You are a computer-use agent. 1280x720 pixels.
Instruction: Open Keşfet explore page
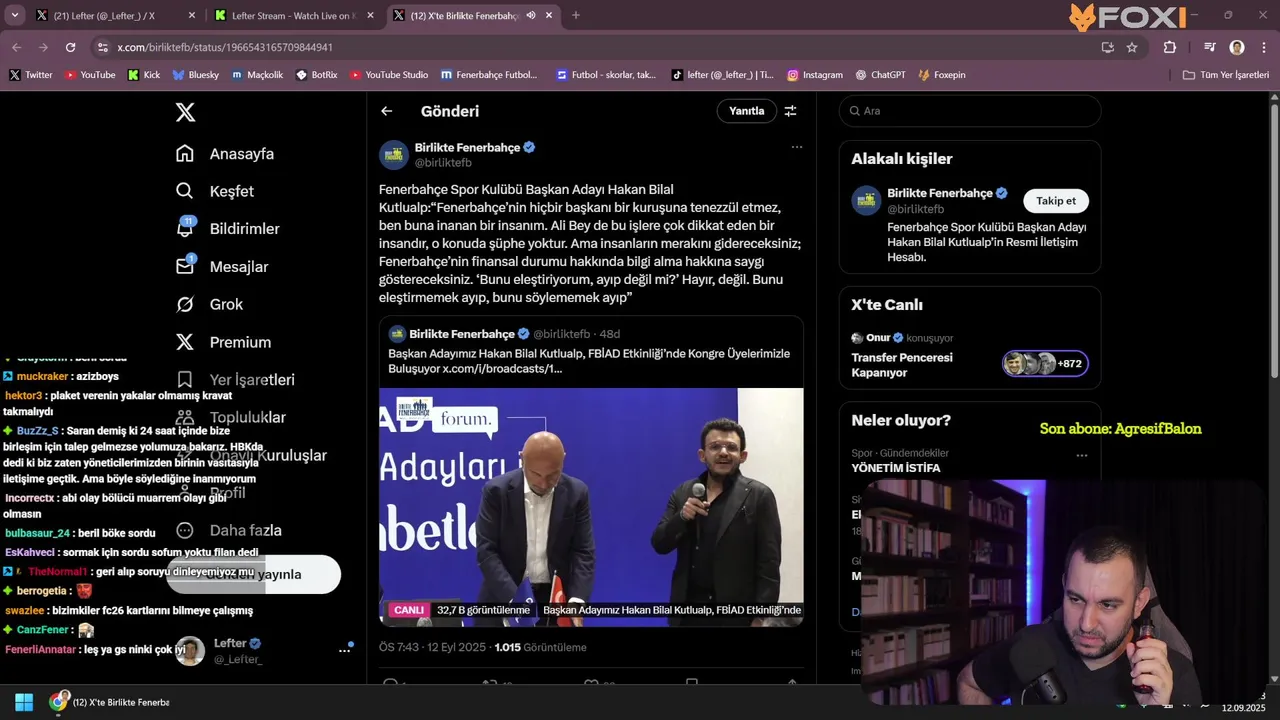tap(214, 191)
